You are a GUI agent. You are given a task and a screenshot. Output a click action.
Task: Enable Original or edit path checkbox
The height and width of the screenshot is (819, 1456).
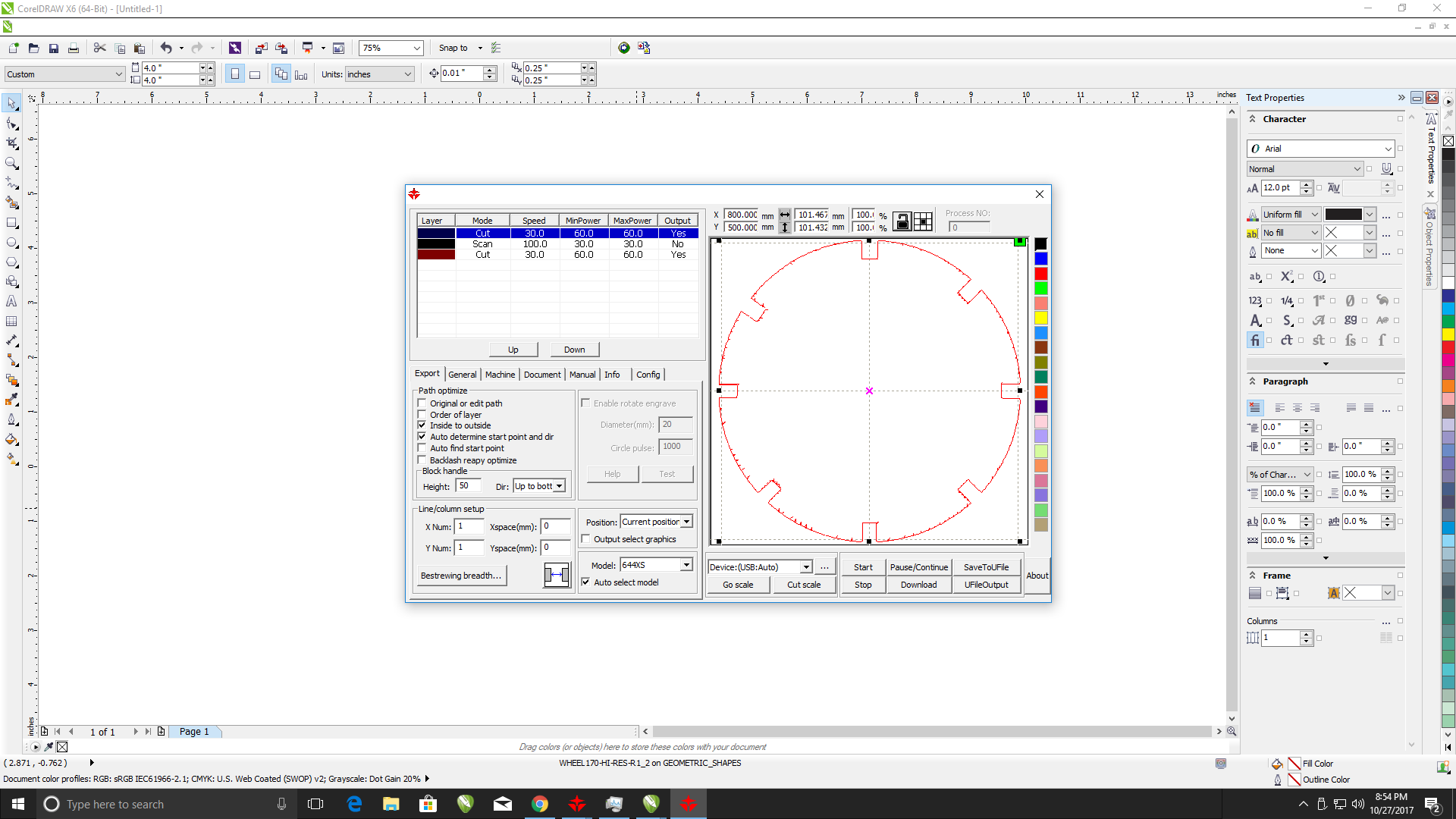[422, 403]
